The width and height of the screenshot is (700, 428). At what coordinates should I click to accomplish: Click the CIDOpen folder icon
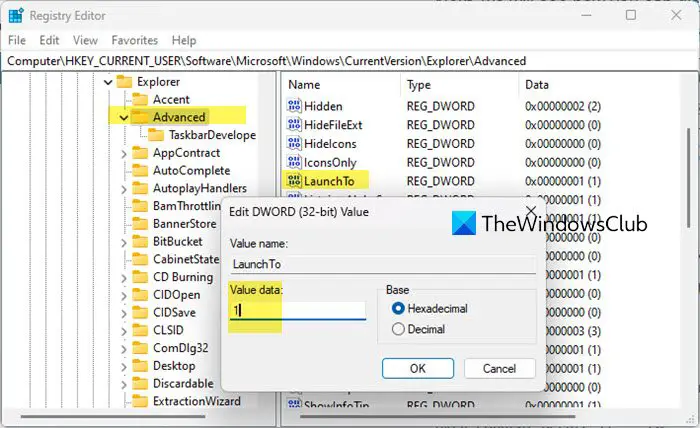[x=140, y=295]
